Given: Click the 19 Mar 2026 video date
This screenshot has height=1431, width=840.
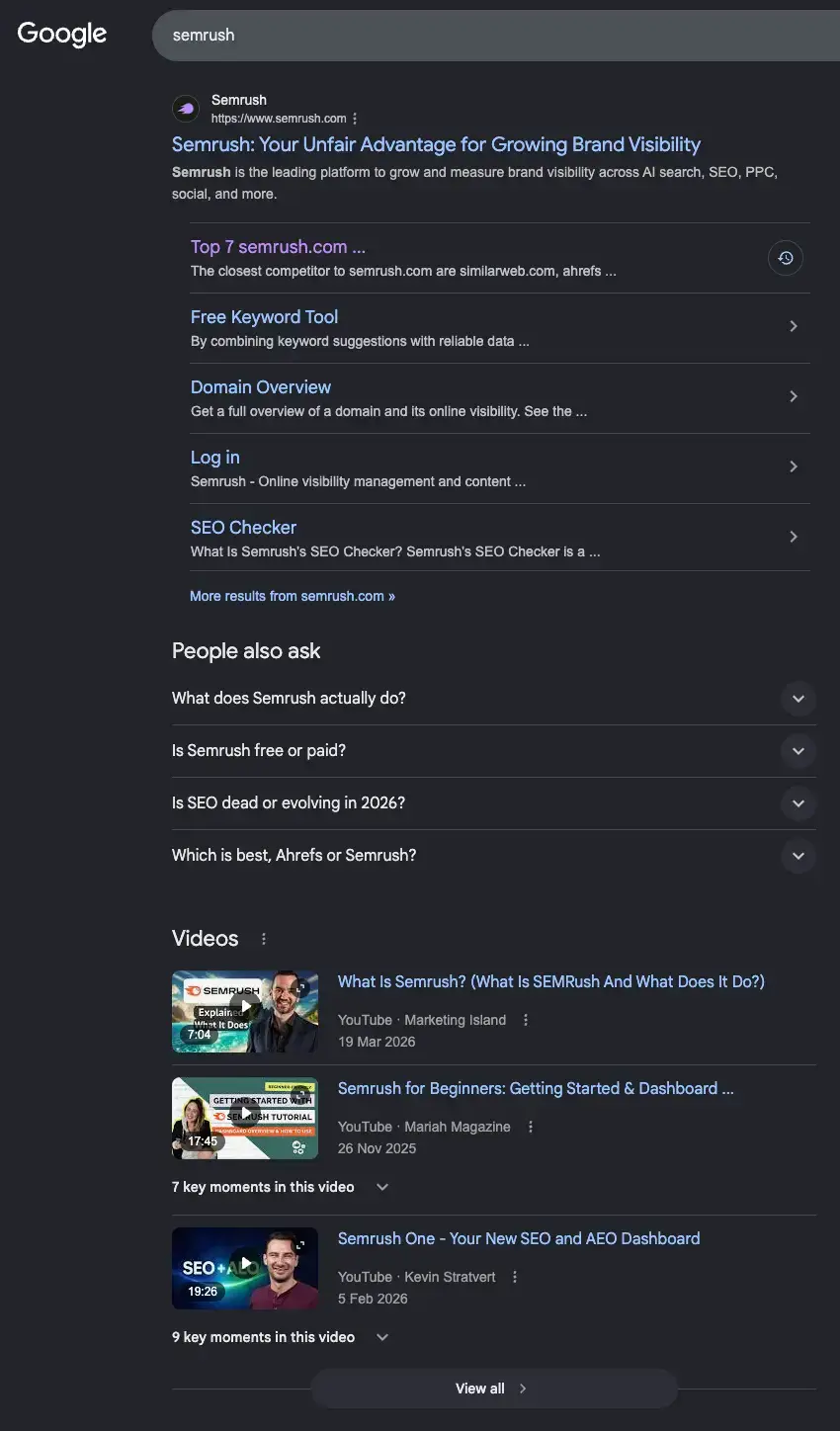Looking at the screenshot, I should point(377,1042).
